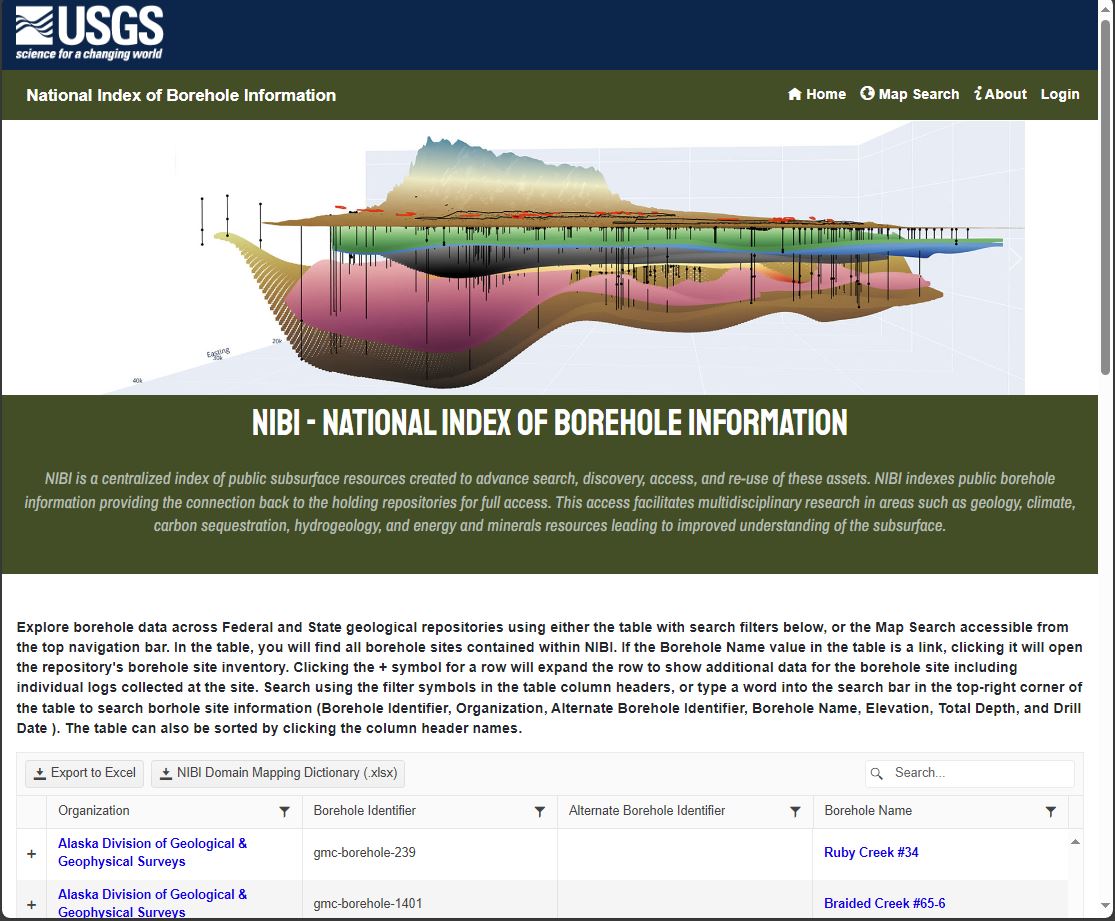1115x921 pixels.
Task: Open the Ruby Creek #34 borehole link
Action: pos(871,852)
